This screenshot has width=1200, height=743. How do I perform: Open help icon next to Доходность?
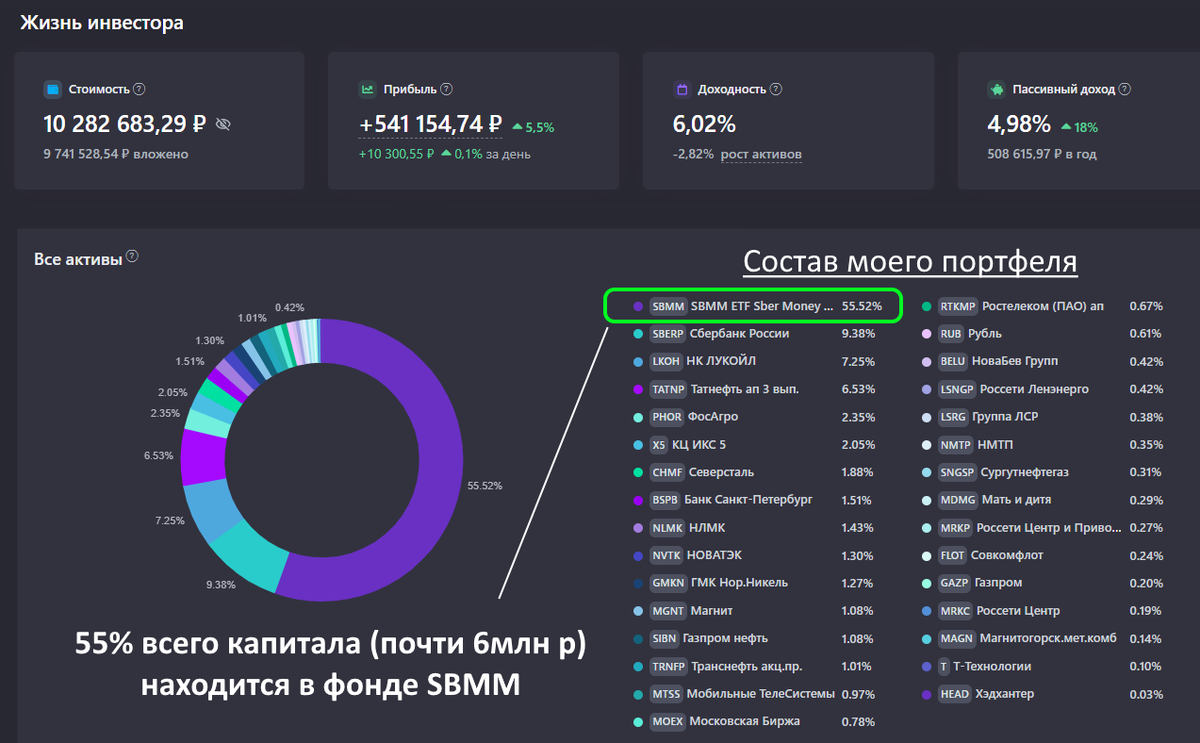click(x=776, y=89)
